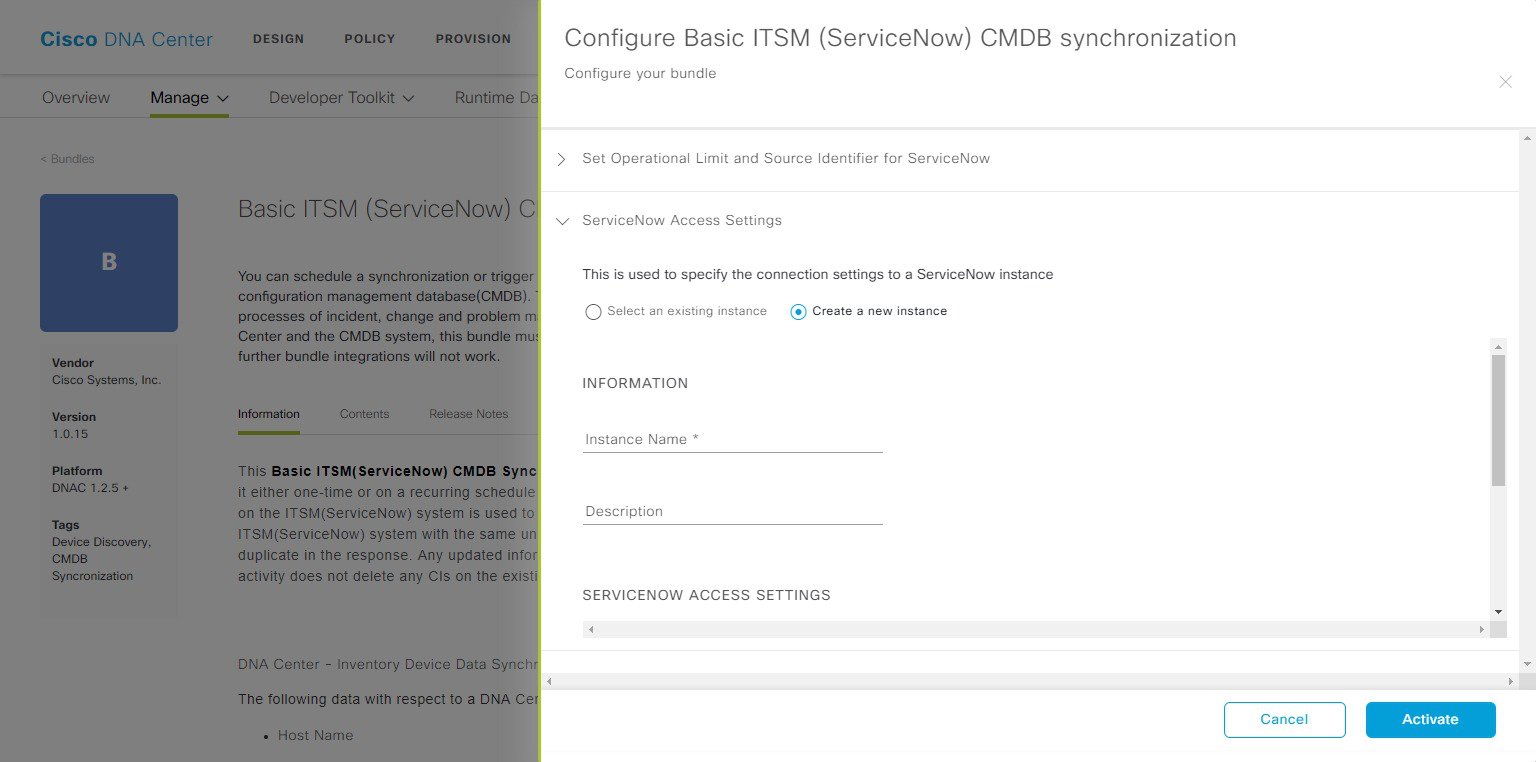The width and height of the screenshot is (1536, 762).
Task: Switch to the Information tab
Action: tap(268, 414)
